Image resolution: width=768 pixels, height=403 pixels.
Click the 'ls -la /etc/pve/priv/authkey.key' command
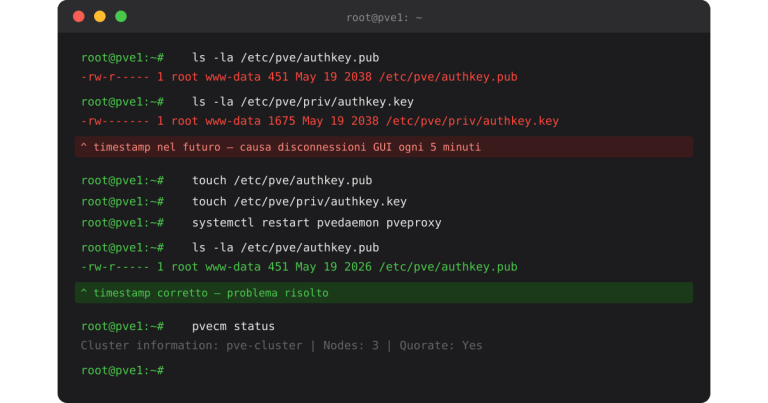coord(303,102)
